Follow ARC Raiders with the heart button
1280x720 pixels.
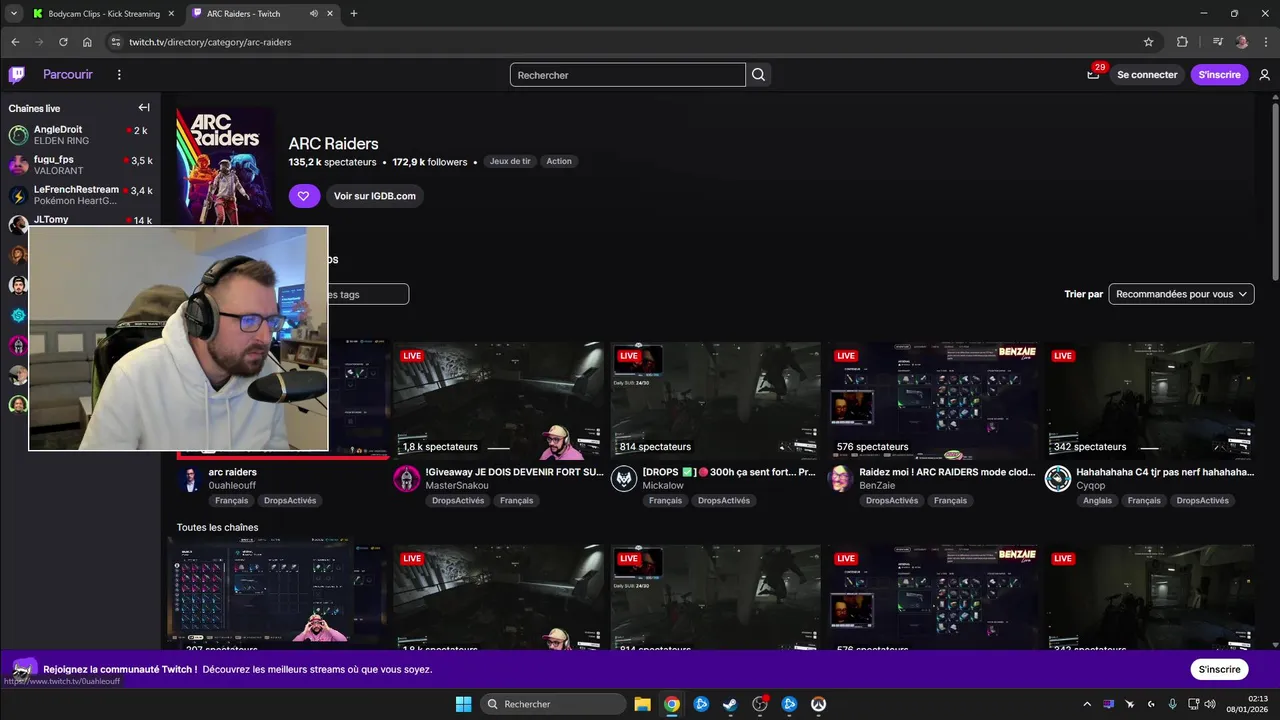[305, 196]
